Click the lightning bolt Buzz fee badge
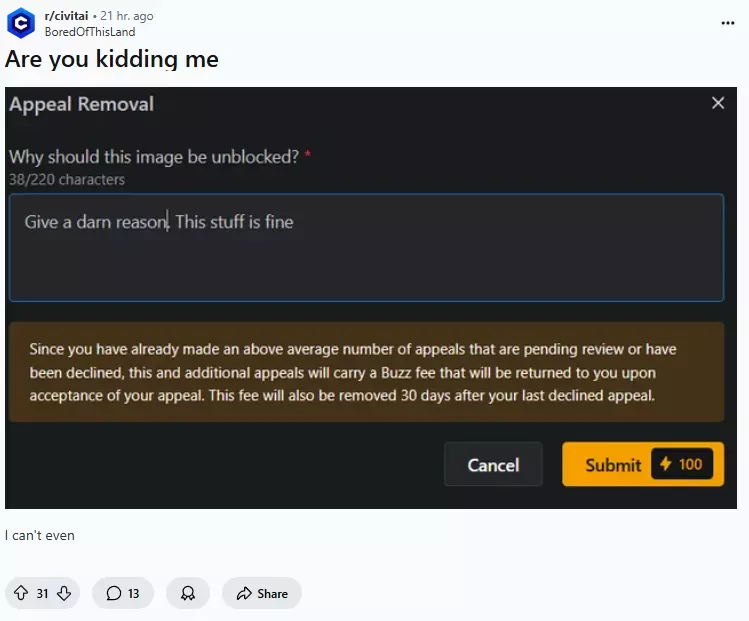 point(682,464)
